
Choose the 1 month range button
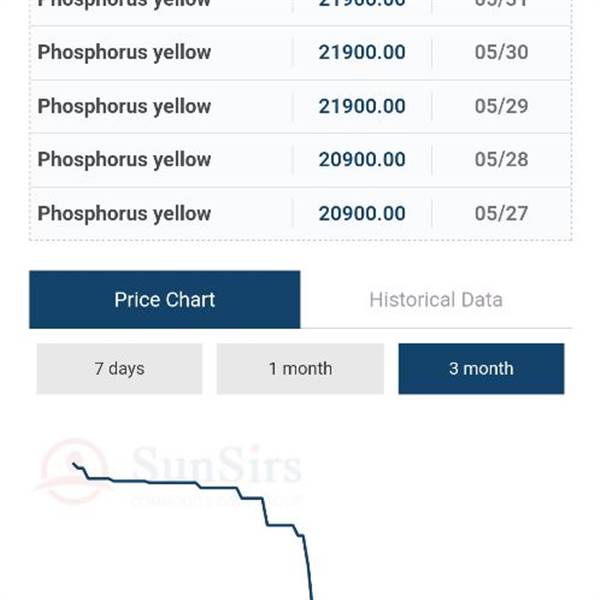coord(300,369)
